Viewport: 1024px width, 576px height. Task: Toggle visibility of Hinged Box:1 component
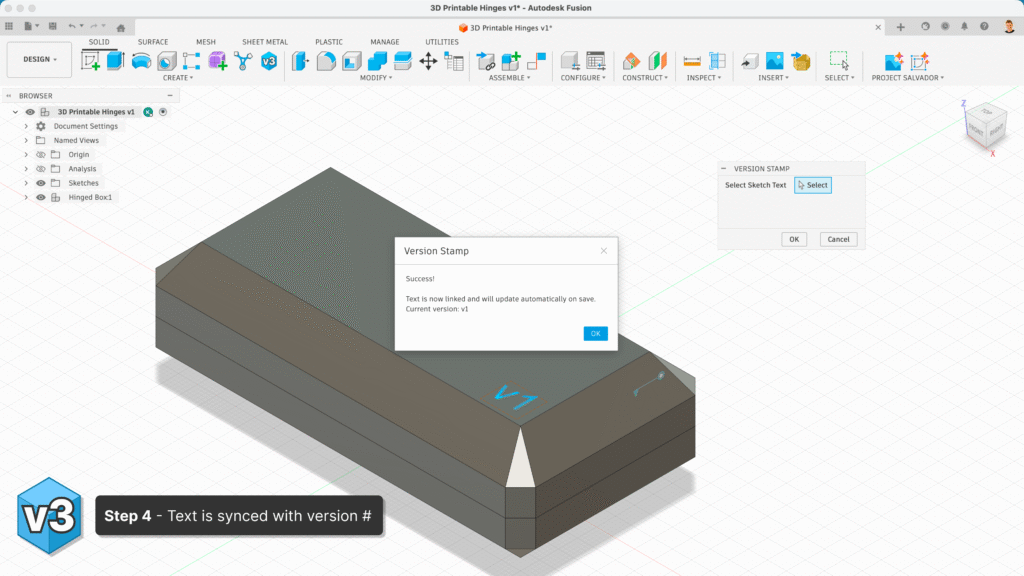tap(41, 197)
